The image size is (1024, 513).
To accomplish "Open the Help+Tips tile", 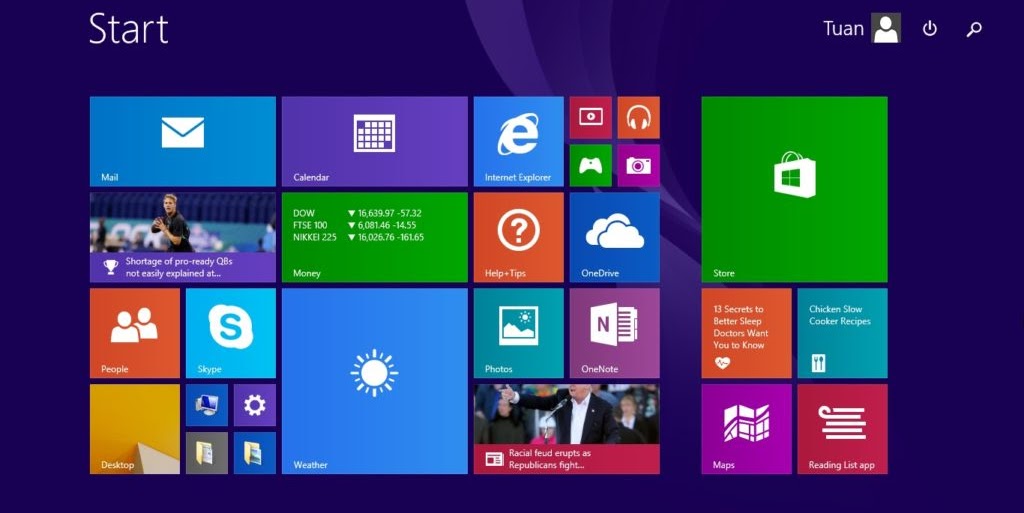I will click(x=519, y=238).
